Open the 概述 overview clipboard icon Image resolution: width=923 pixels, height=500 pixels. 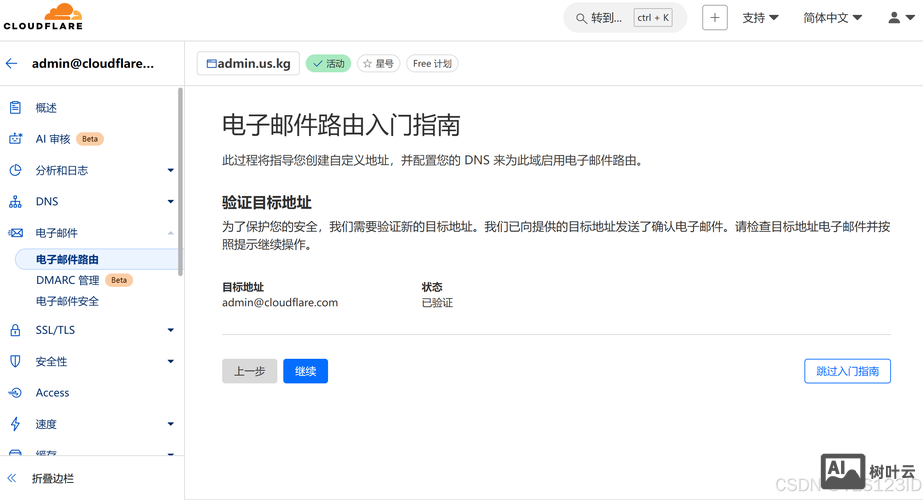[15, 107]
